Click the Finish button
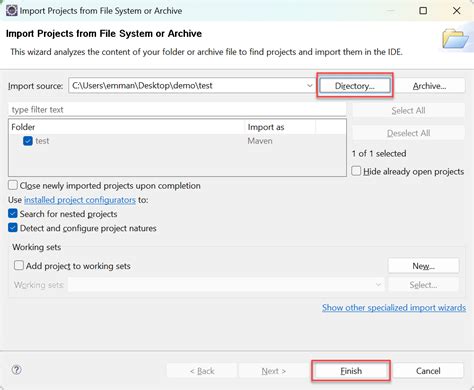 tap(351, 371)
